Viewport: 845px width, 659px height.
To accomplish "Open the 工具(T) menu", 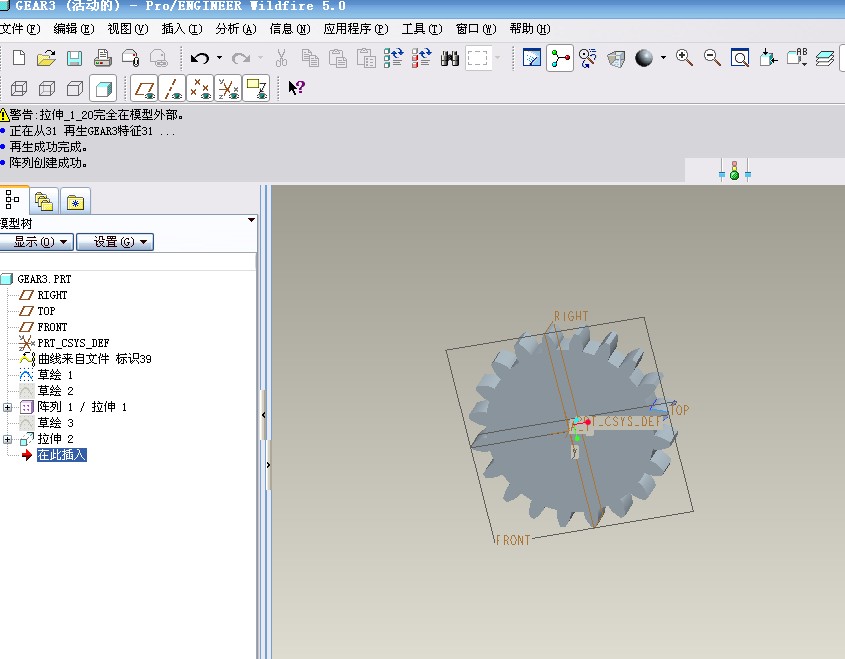I will (422, 29).
